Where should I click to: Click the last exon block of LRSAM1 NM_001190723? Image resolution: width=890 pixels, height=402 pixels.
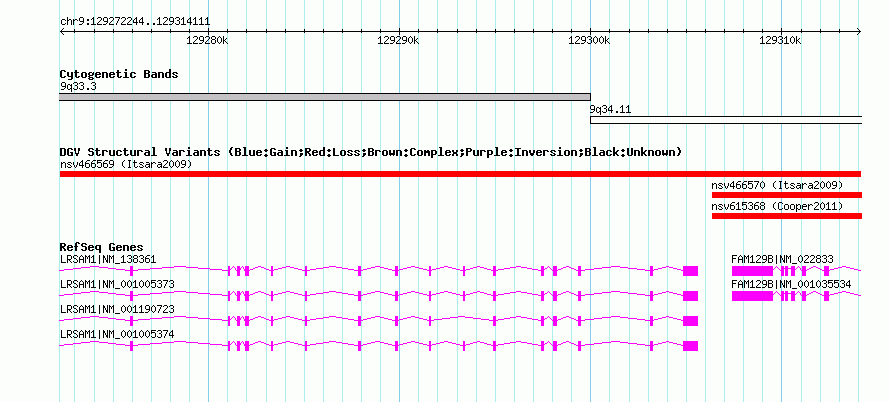pos(690,321)
